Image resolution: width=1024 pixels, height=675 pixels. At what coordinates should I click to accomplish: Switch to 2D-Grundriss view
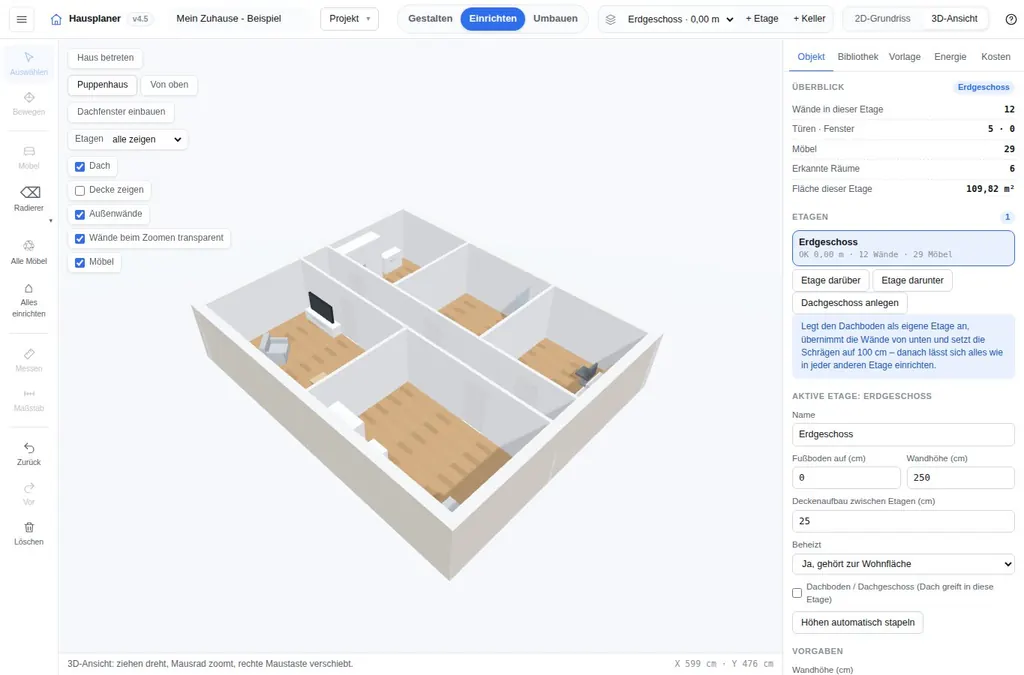click(882, 19)
